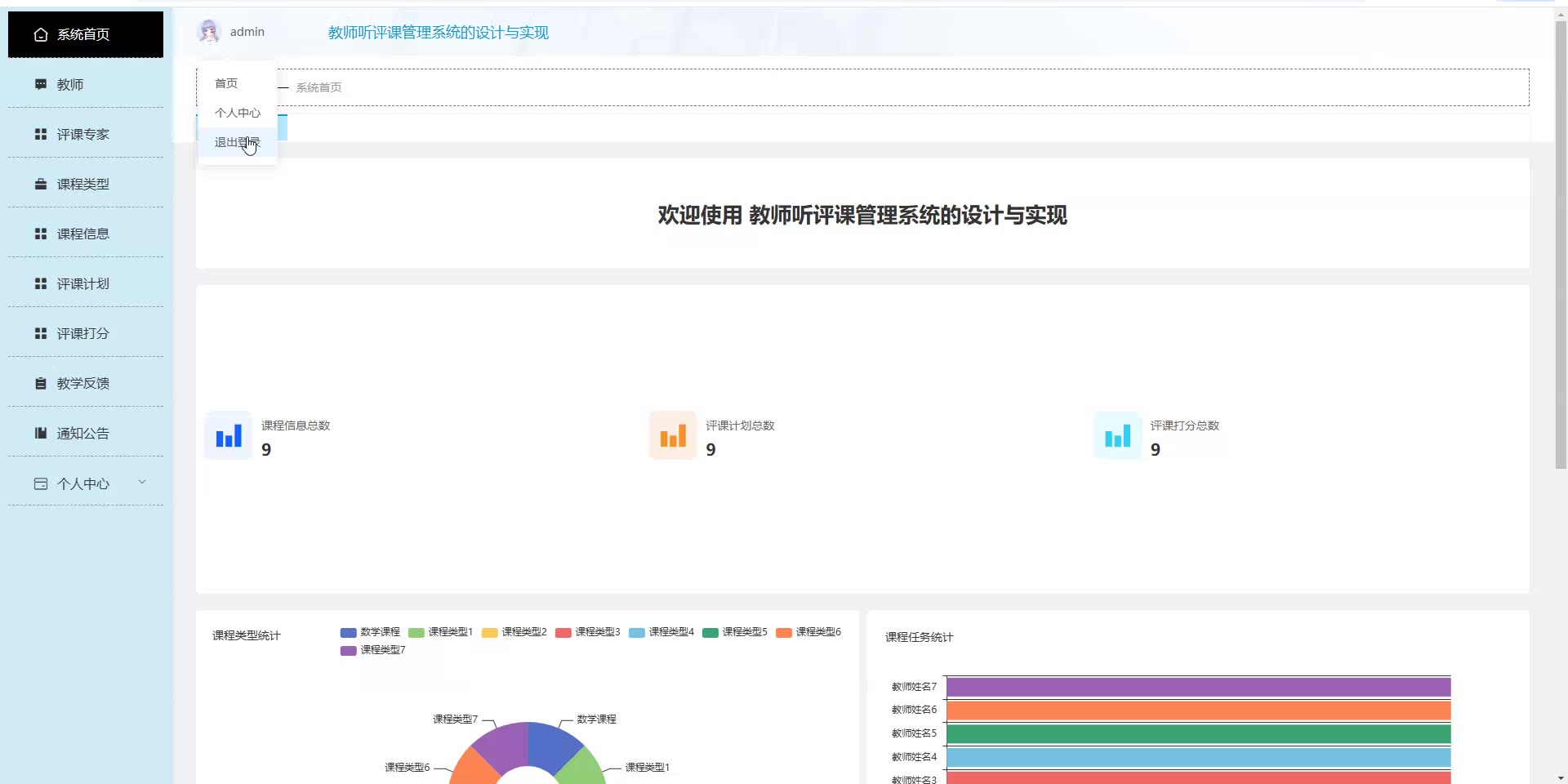Screen dimensions: 1568x784
Task: Expand the 个人中心 sidebar chevron
Action: click(142, 482)
